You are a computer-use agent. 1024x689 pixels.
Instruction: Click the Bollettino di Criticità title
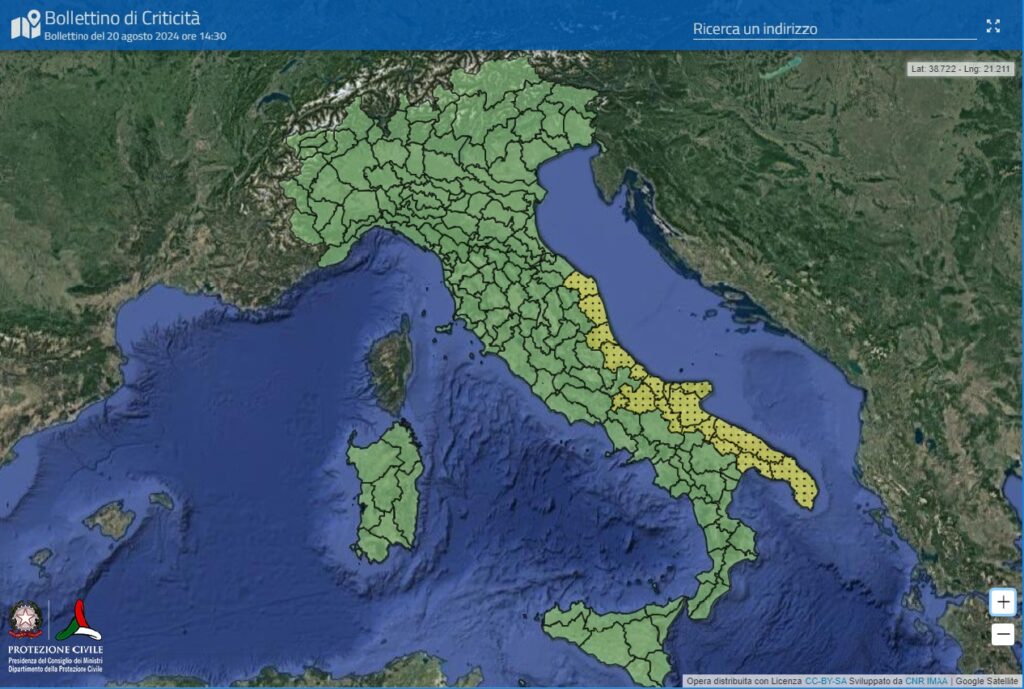tap(122, 18)
